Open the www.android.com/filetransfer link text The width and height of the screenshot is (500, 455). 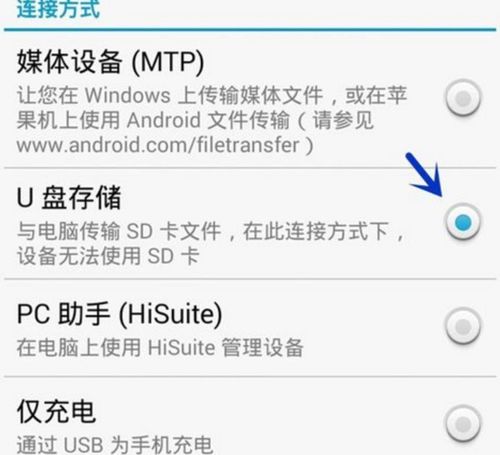[x=158, y=145]
